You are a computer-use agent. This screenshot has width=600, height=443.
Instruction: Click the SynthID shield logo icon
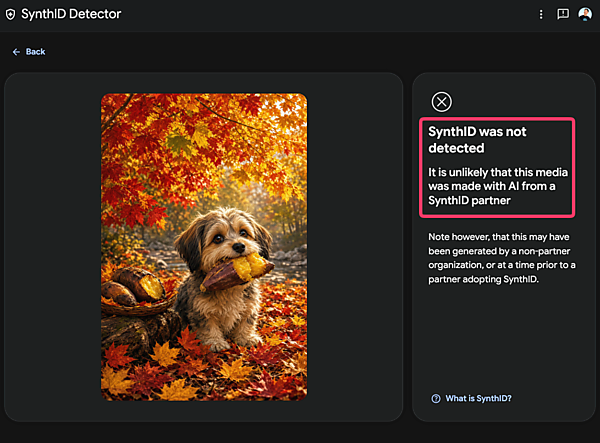click(x=10, y=15)
